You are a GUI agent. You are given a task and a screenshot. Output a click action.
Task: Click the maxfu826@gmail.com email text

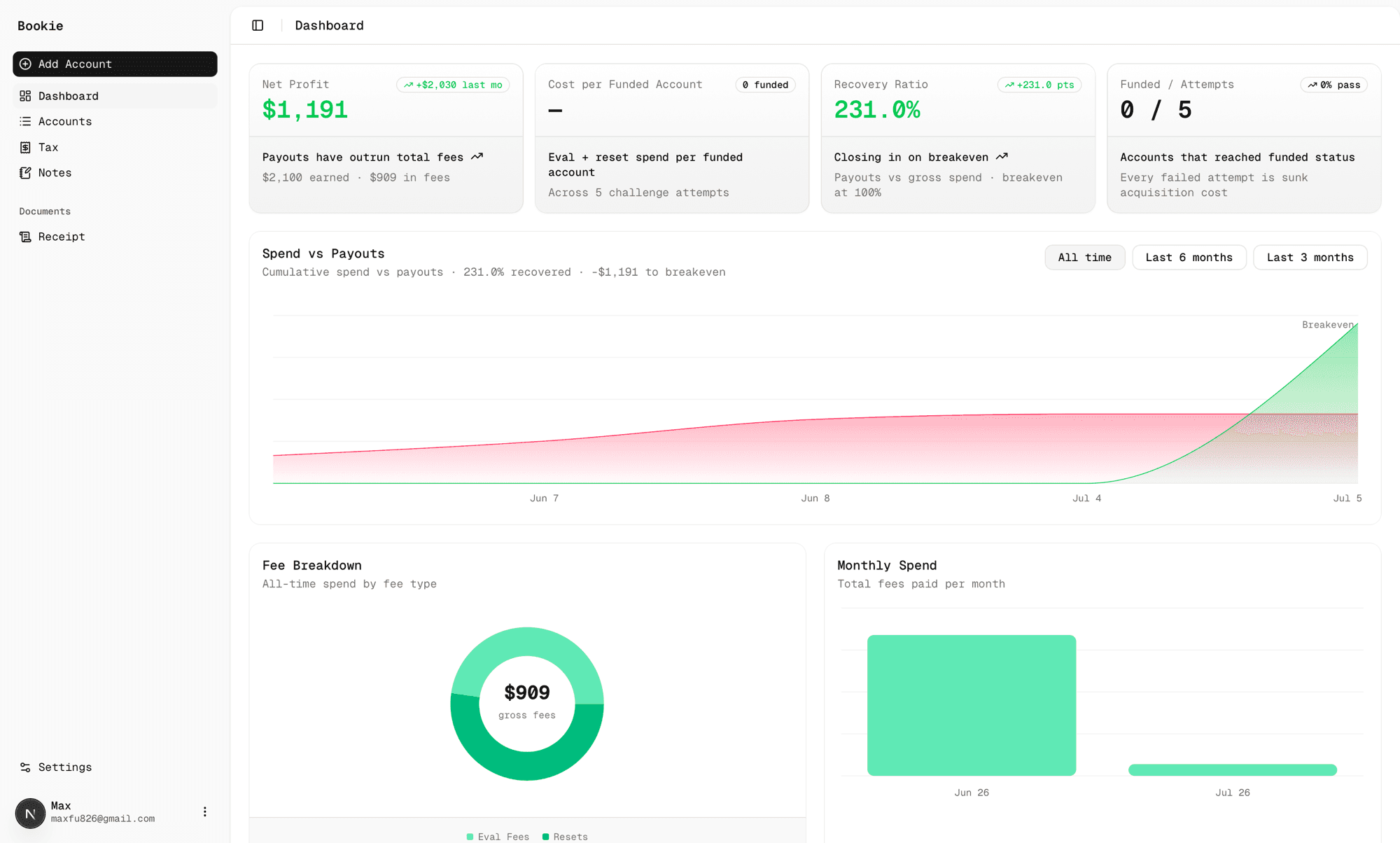tap(103, 818)
